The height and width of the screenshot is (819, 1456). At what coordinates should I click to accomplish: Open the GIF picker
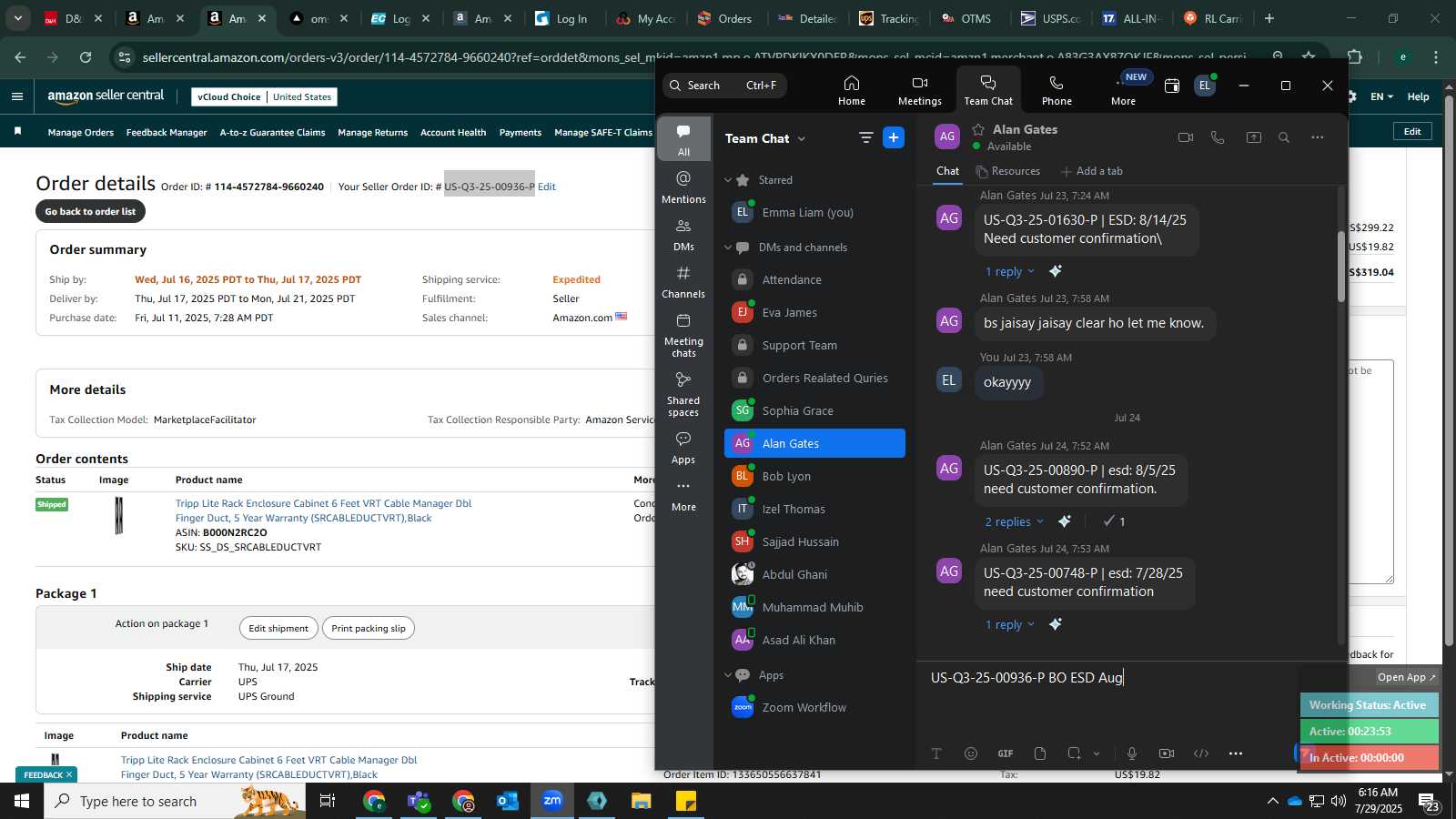coord(1006,753)
